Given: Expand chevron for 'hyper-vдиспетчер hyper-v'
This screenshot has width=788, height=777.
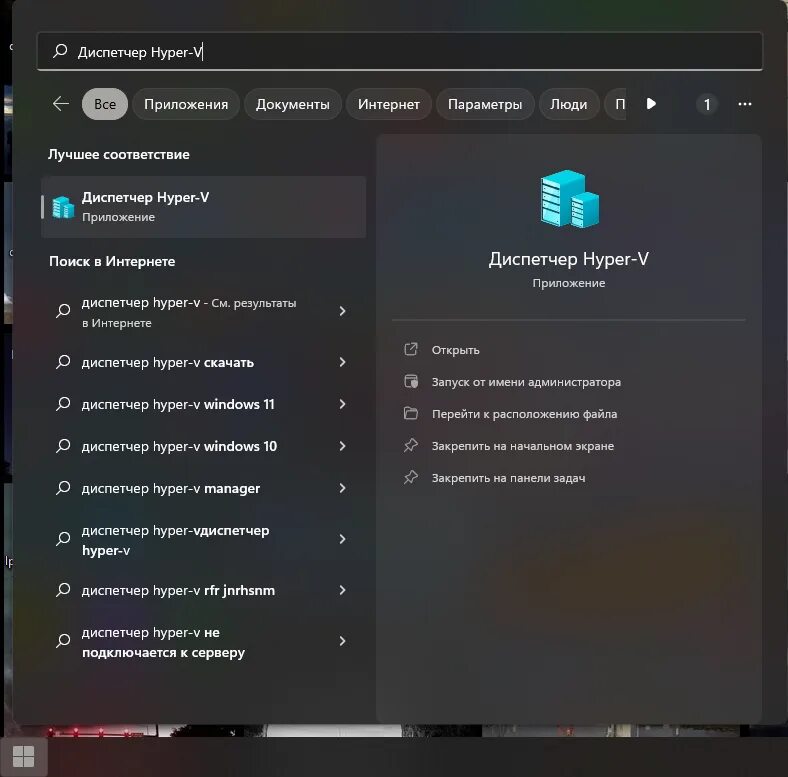Looking at the screenshot, I should coord(342,539).
